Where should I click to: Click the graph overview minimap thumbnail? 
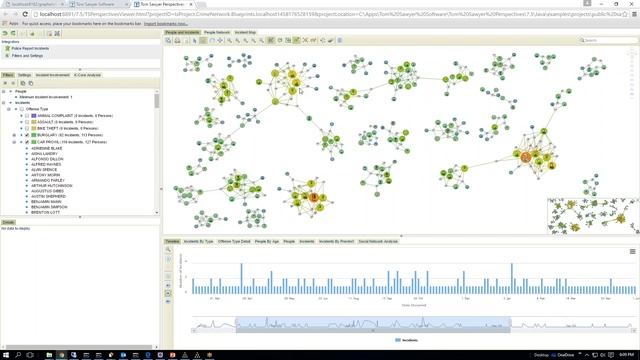[593, 216]
